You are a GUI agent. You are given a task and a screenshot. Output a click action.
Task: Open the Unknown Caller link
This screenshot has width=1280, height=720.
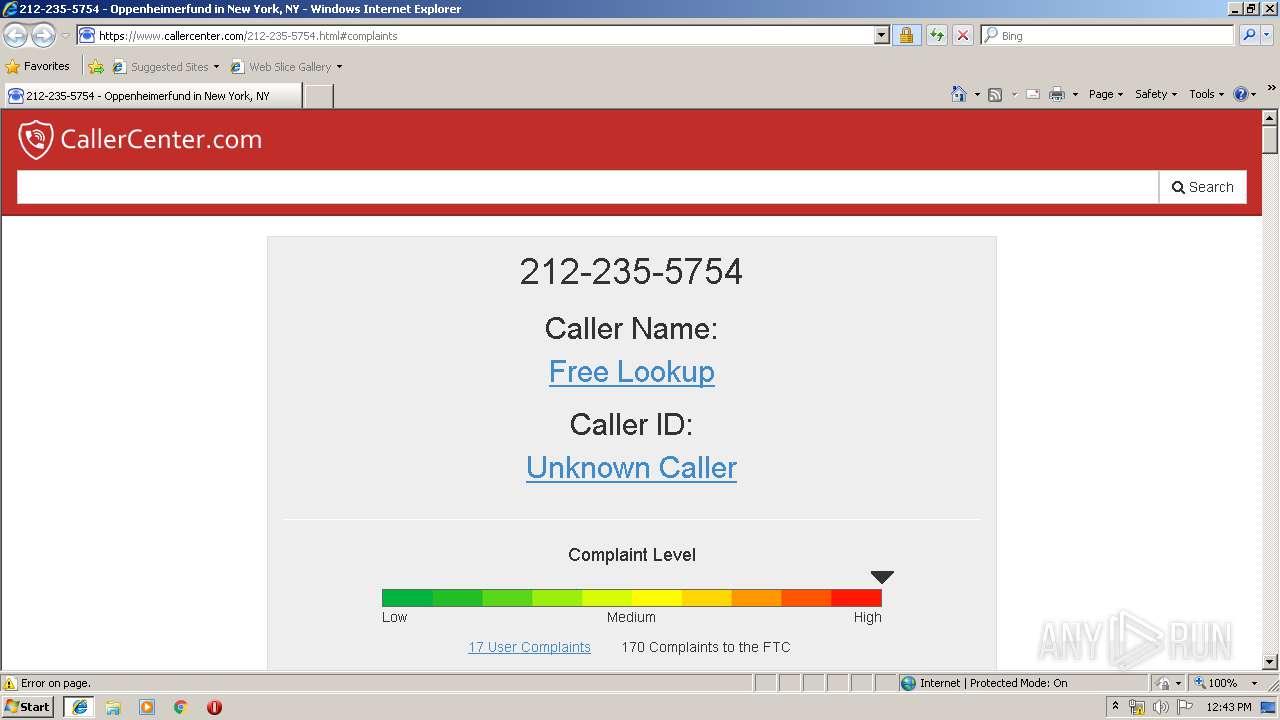(x=631, y=468)
